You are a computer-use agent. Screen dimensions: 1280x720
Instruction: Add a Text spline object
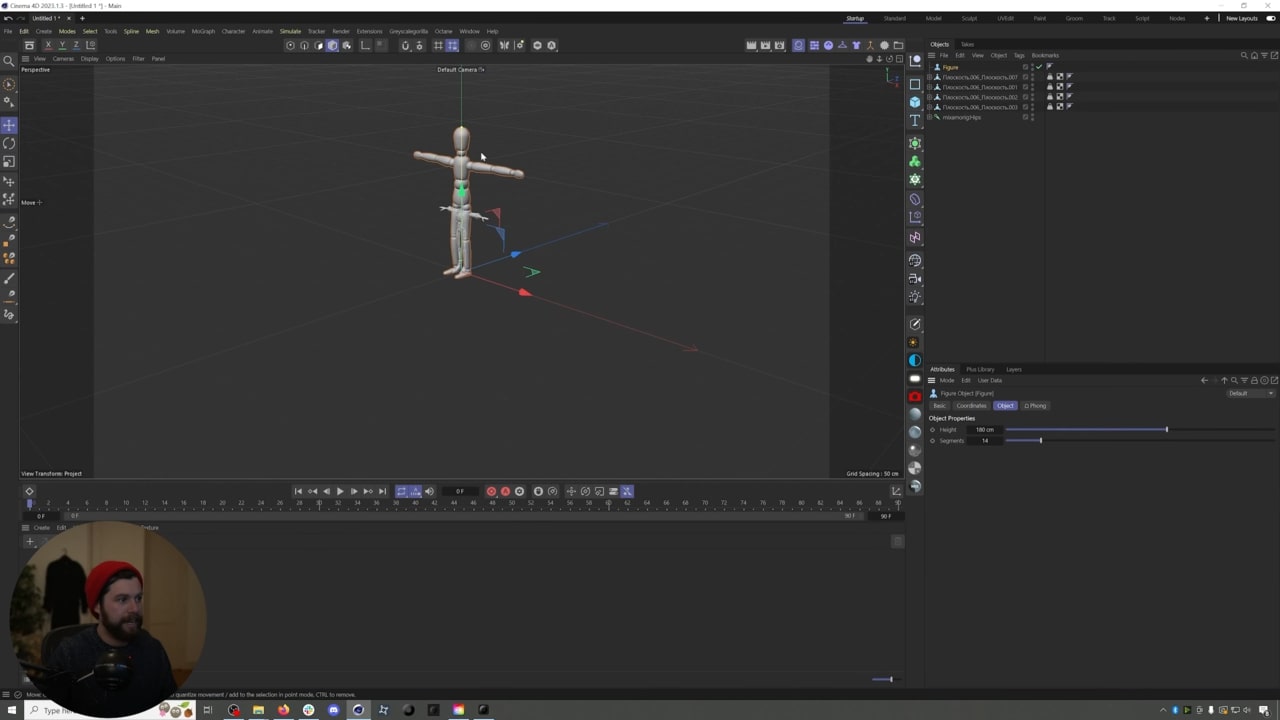(915, 120)
